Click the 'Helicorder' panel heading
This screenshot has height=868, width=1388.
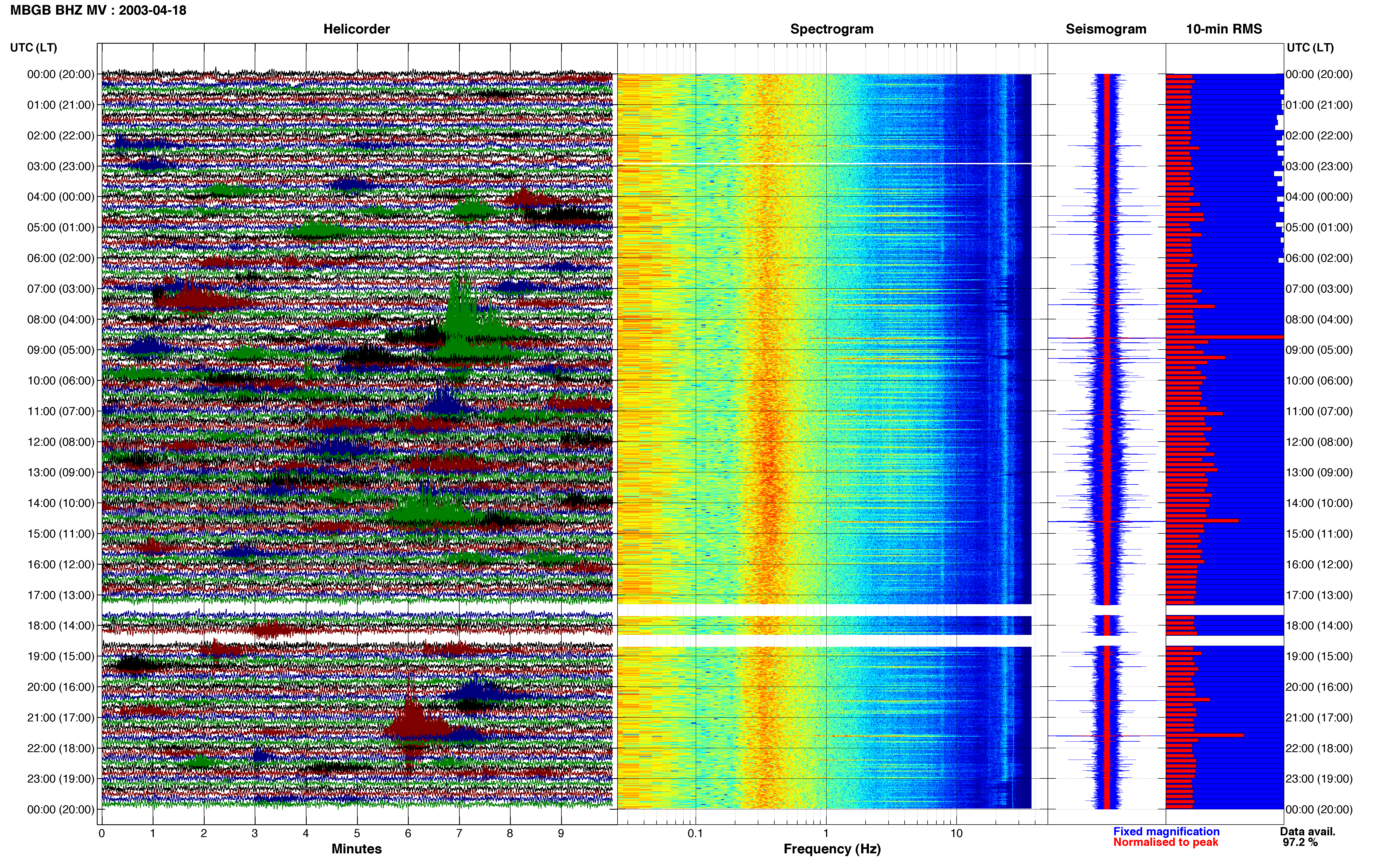point(356,29)
